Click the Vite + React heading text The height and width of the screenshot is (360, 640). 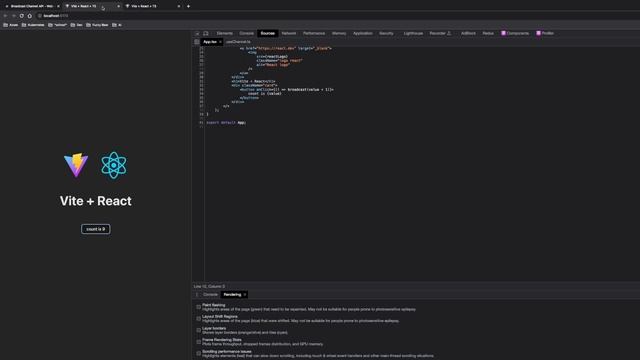click(96, 201)
